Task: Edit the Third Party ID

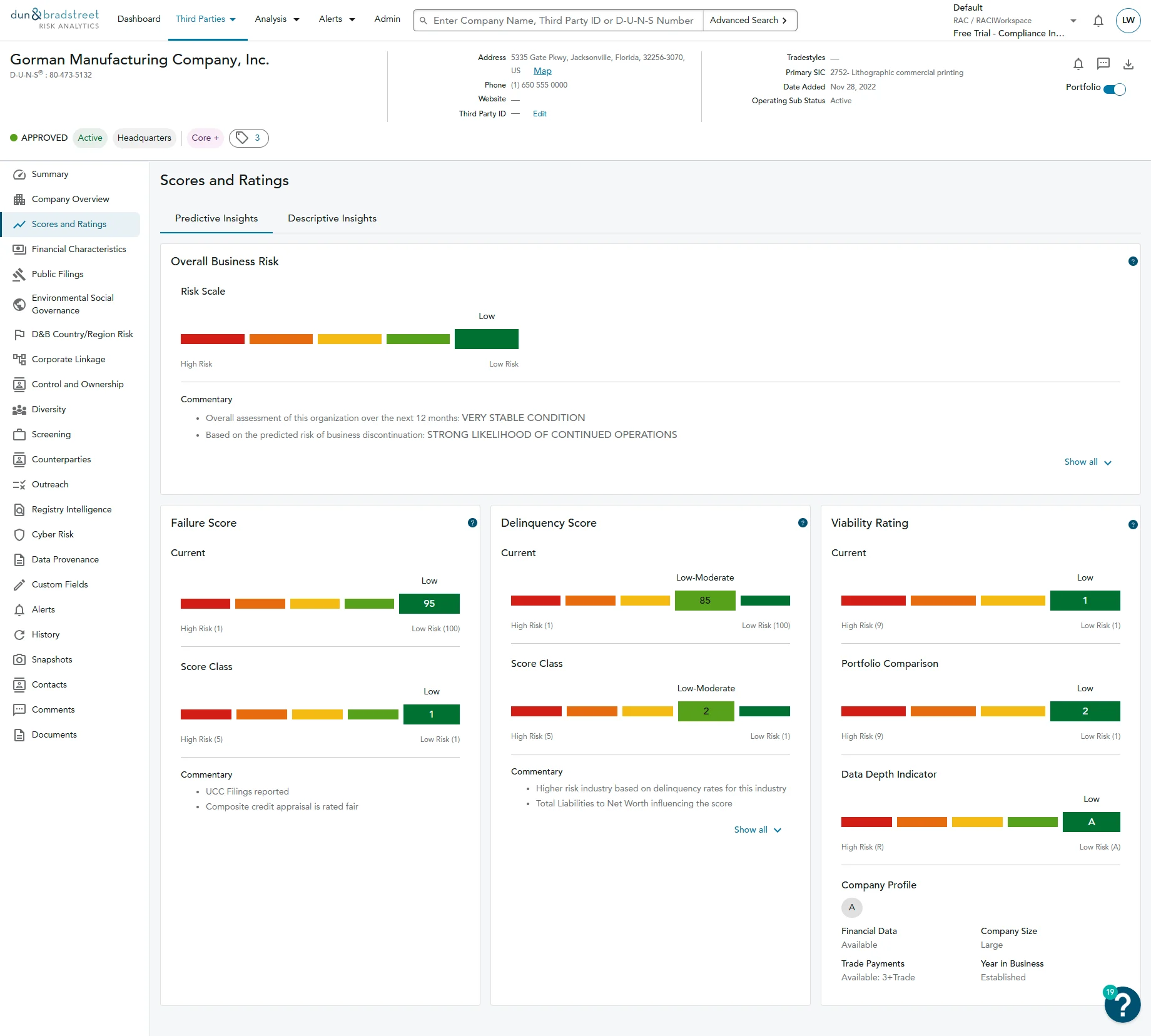Action: 539,114
